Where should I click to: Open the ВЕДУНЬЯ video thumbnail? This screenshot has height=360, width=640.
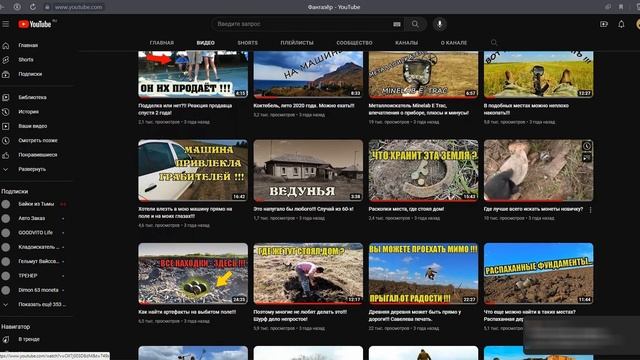coord(308,170)
